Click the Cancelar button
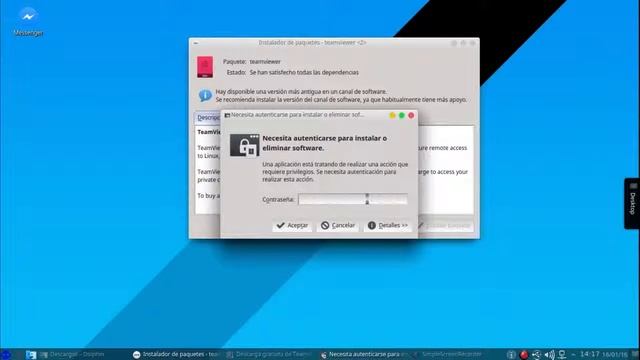 point(338,225)
